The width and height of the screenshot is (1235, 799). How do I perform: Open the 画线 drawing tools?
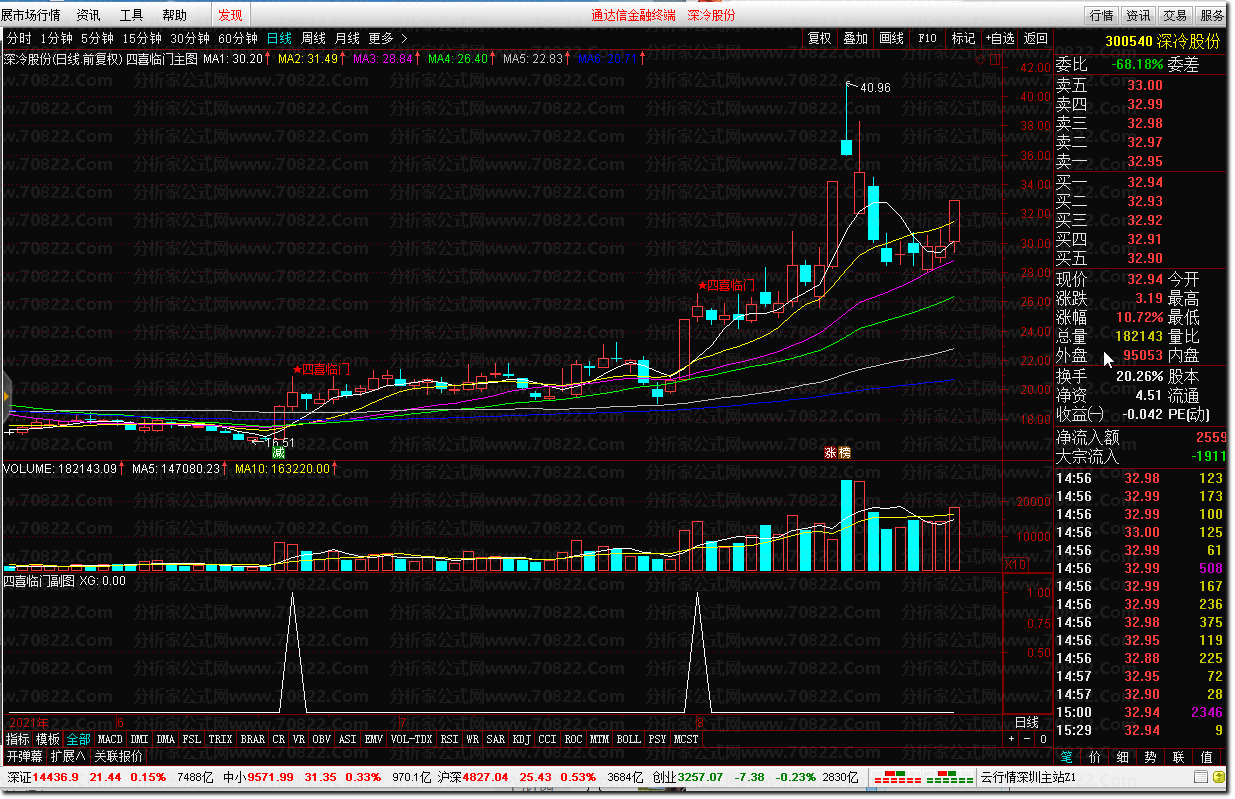pyautogui.click(x=892, y=38)
